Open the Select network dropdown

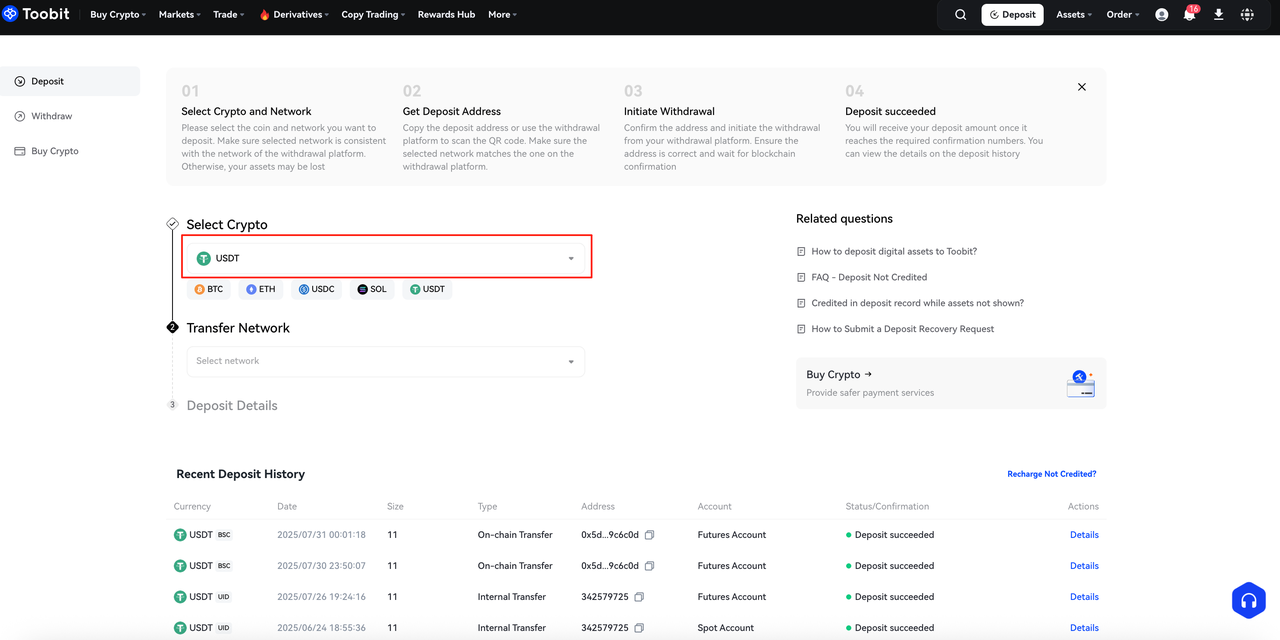386,361
